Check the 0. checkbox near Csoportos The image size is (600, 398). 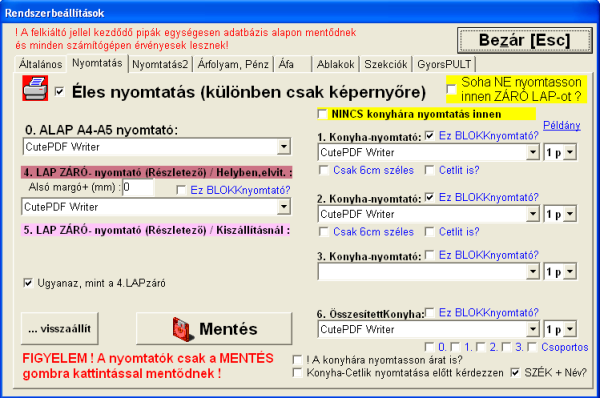click(x=429, y=347)
